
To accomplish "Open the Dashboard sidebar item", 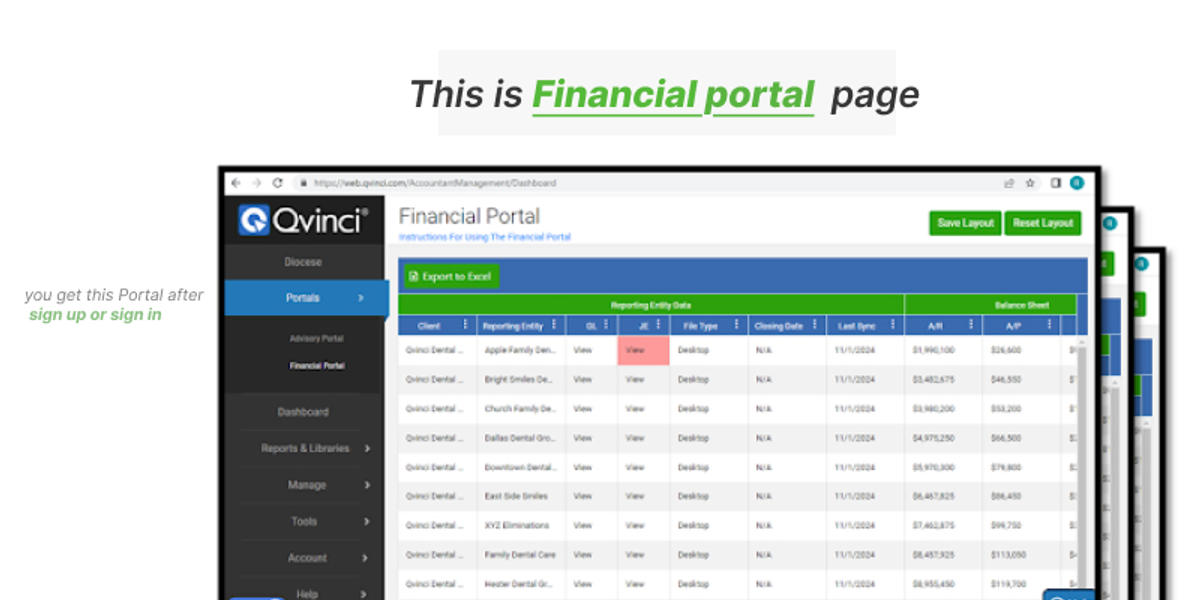I will (x=302, y=411).
